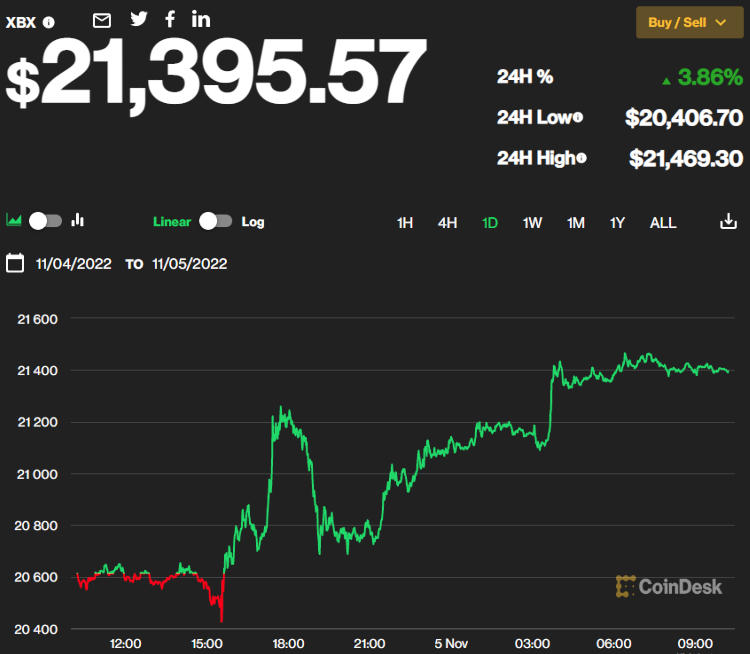The height and width of the screenshot is (654, 750).
Task: Click the 11/05/2022 end date
Action: [190, 264]
